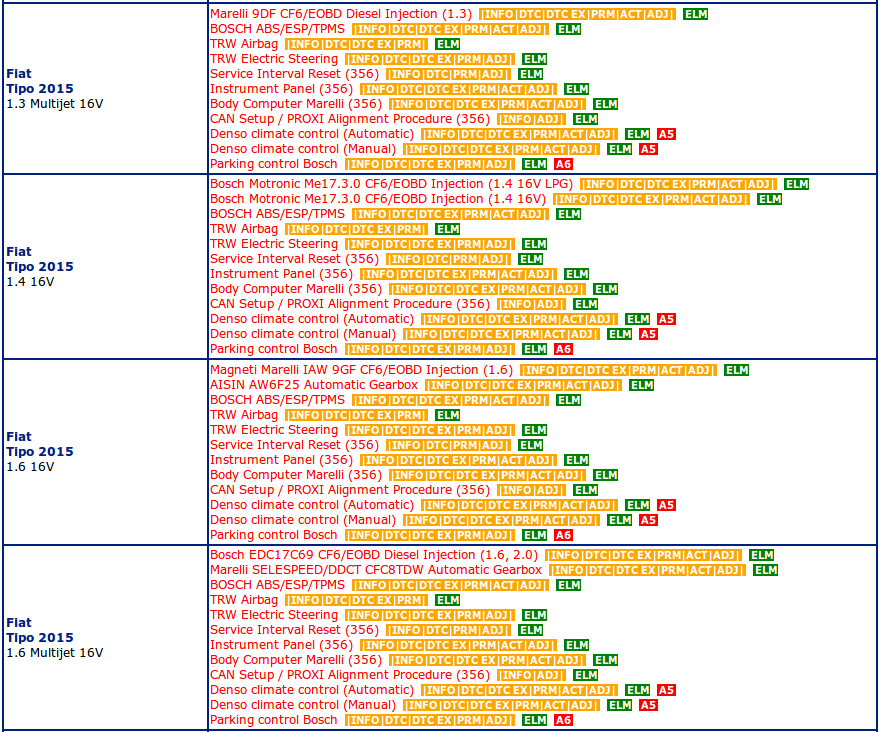Open TRW Airbag link in 1.6 16V section

coord(244,415)
